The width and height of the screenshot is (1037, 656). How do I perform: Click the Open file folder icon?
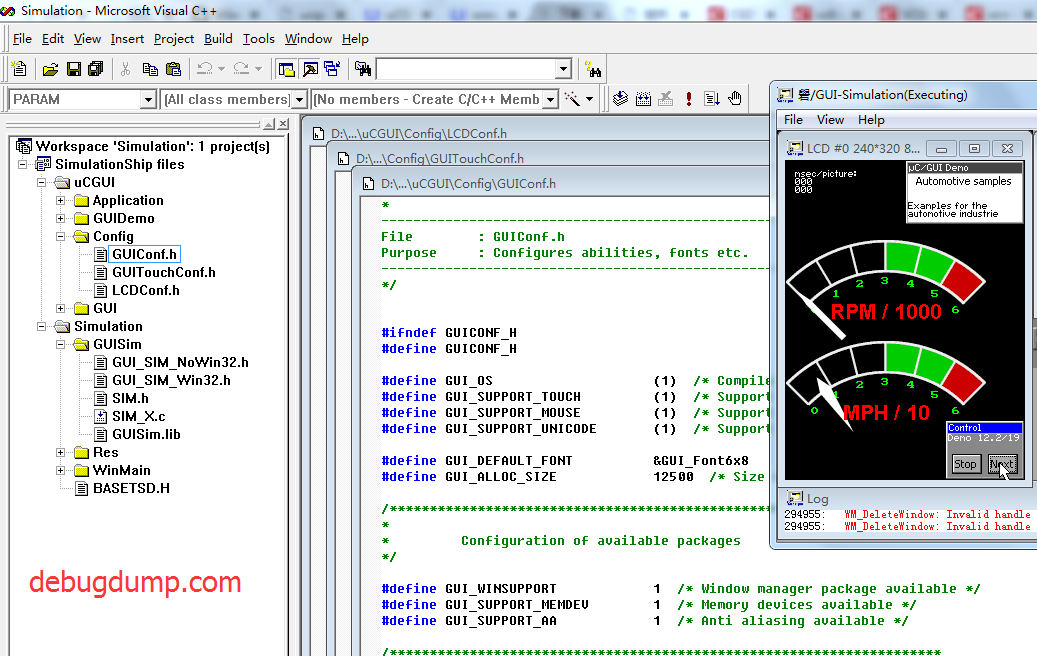(50, 69)
